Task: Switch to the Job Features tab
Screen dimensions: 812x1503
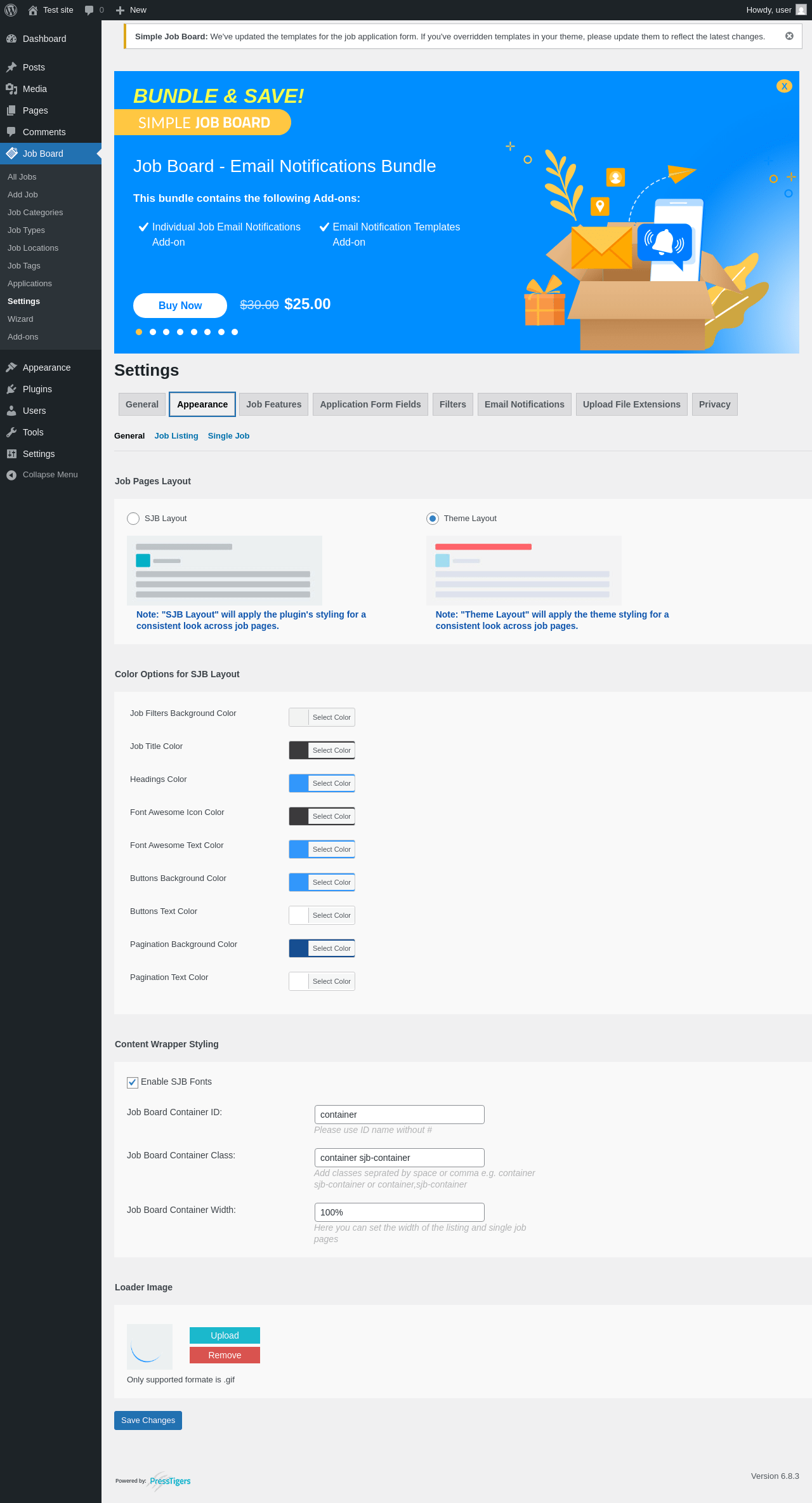Action: (274, 404)
